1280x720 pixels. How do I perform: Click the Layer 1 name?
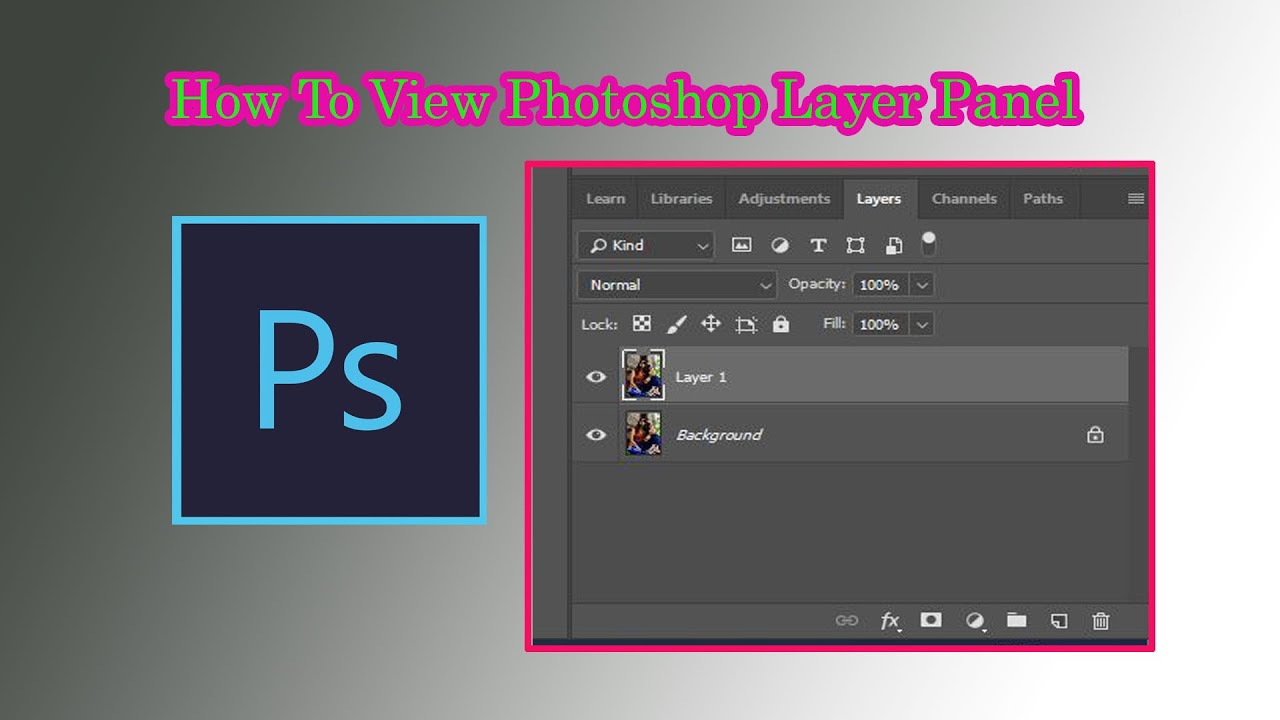click(701, 377)
